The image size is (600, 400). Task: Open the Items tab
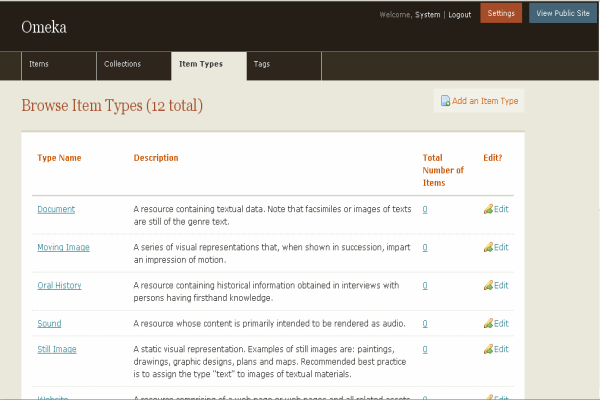tap(39, 65)
